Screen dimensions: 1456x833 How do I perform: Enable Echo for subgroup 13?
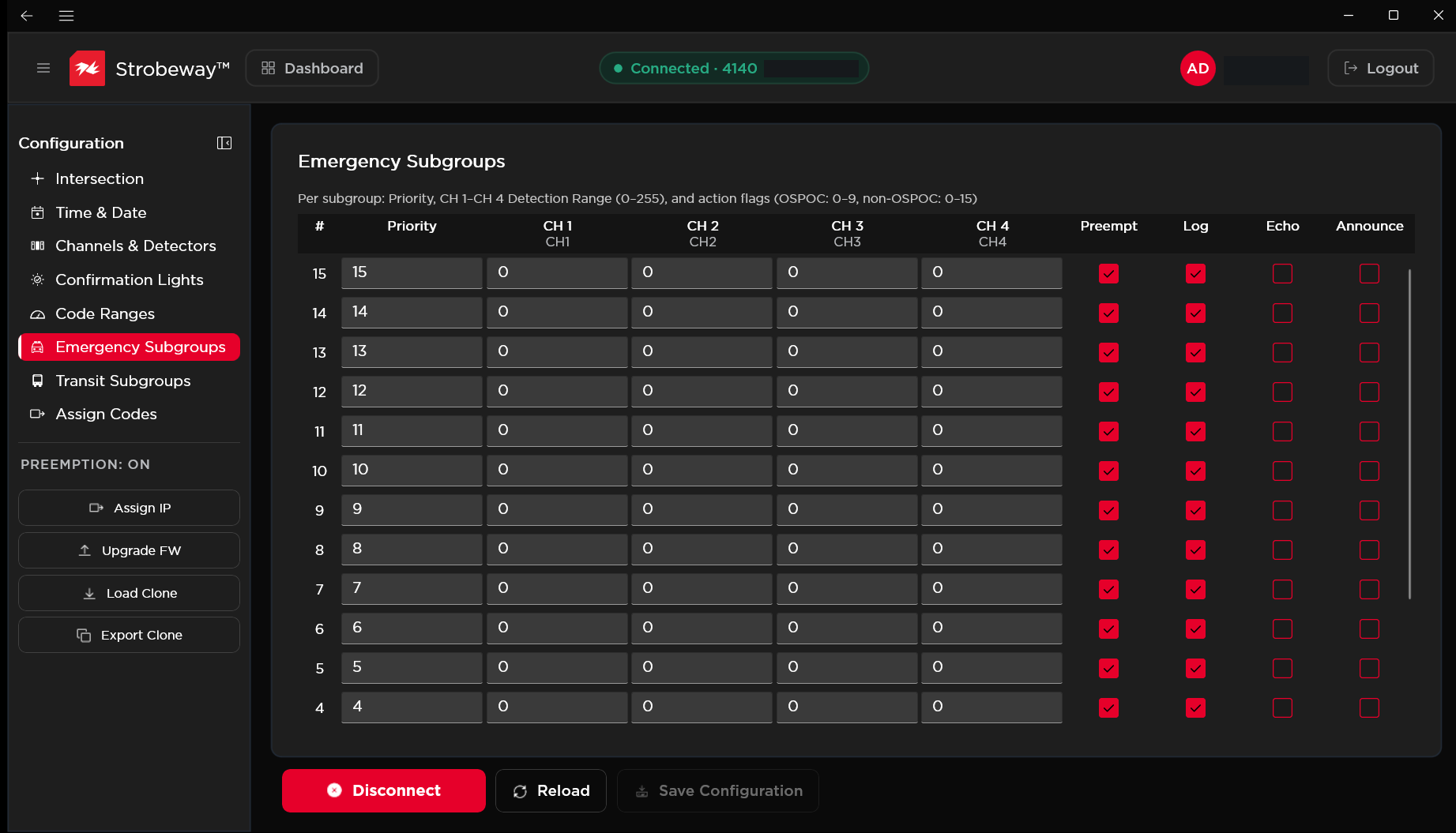pos(1282,352)
